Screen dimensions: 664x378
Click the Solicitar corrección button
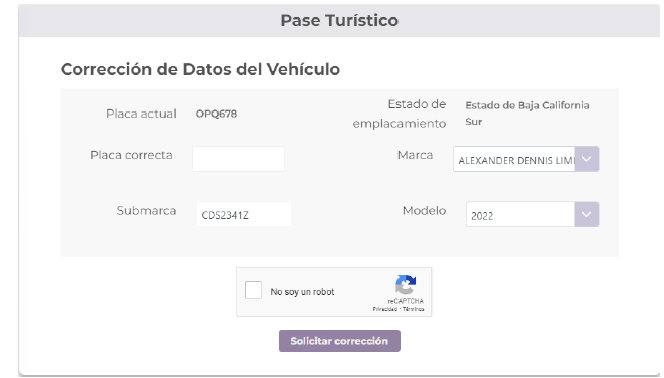(340, 341)
